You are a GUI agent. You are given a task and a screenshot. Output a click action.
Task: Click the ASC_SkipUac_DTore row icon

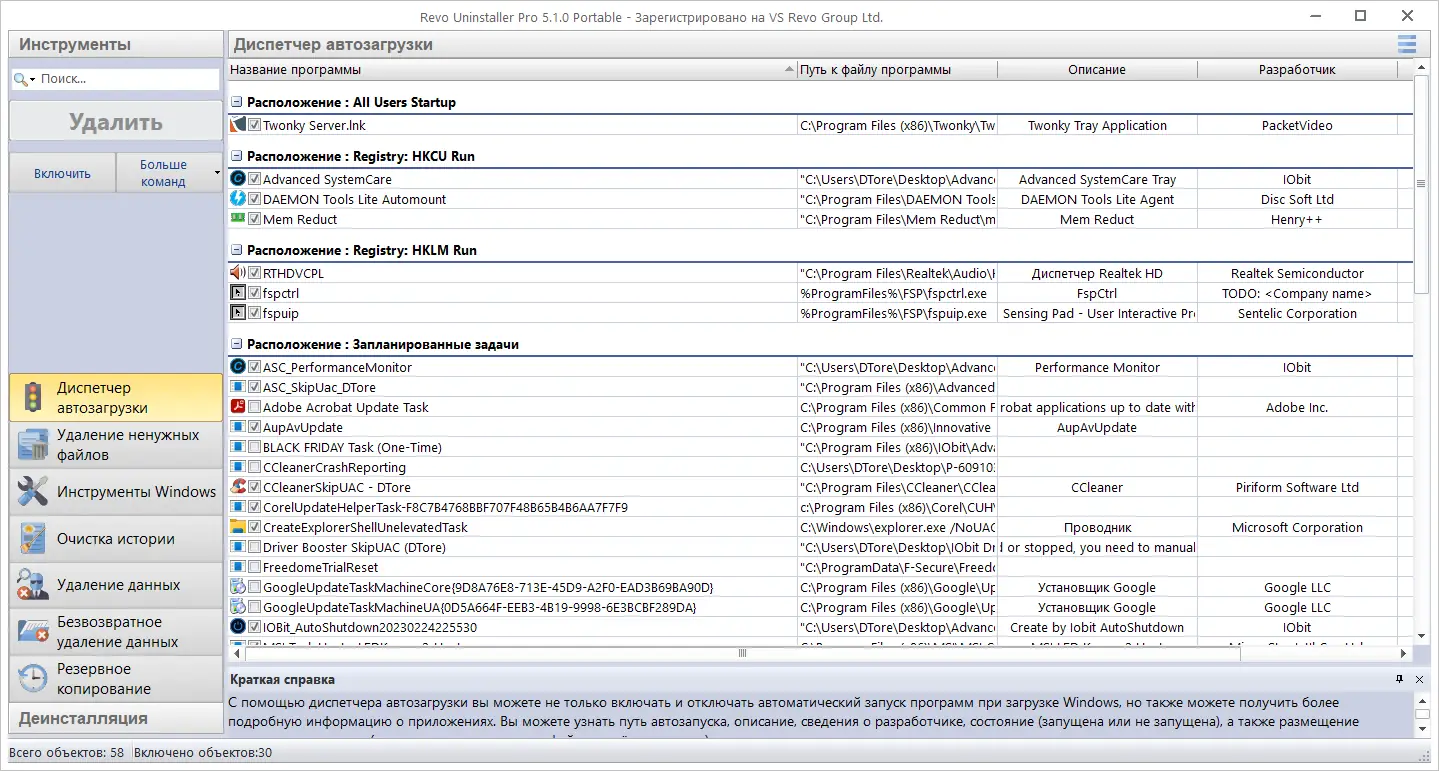pos(238,387)
